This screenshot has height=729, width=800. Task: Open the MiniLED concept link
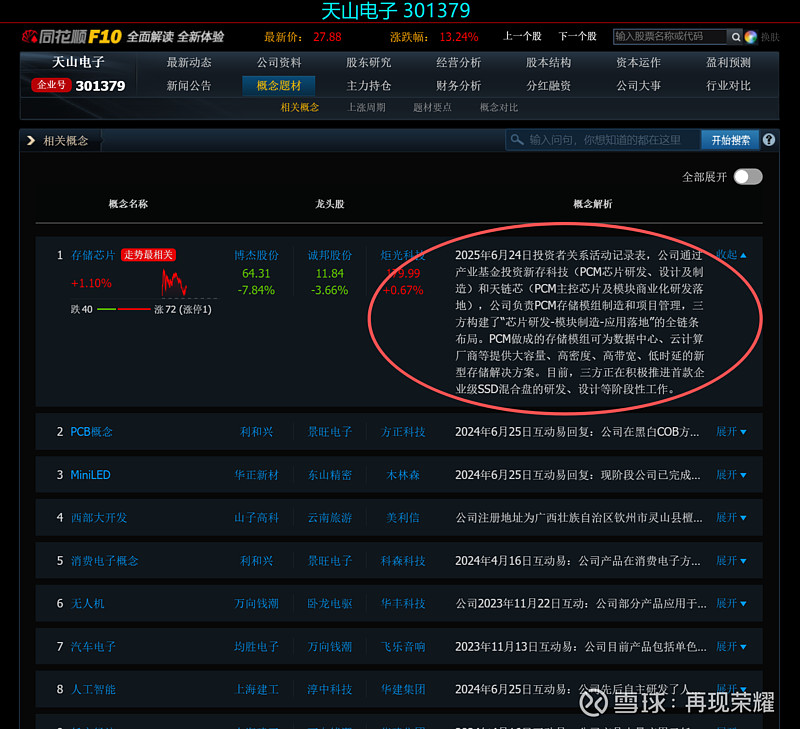pos(90,474)
